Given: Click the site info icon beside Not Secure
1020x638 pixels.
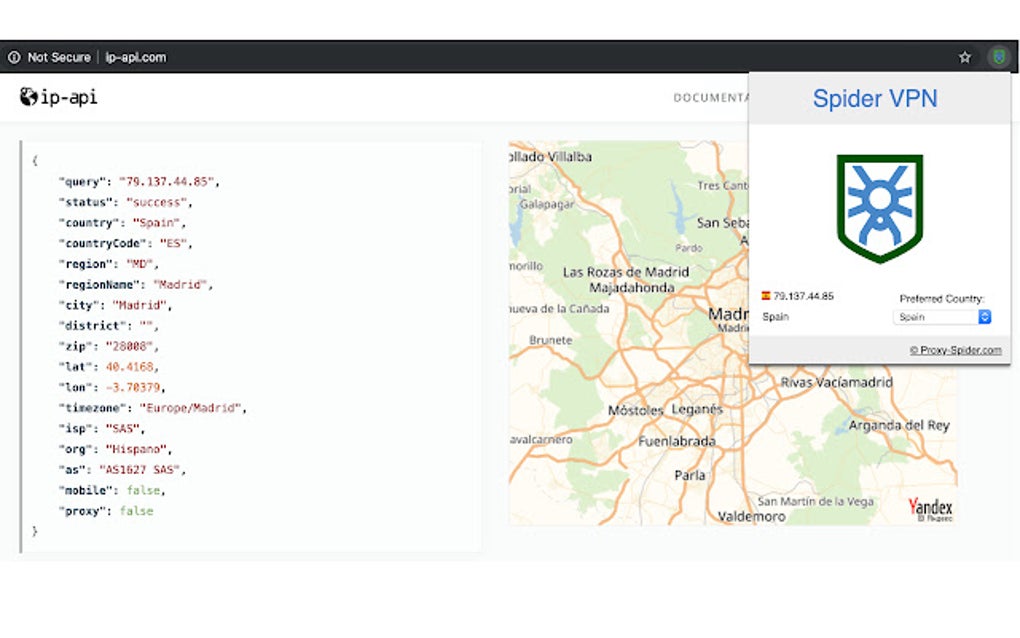Looking at the screenshot, I should [x=14, y=57].
